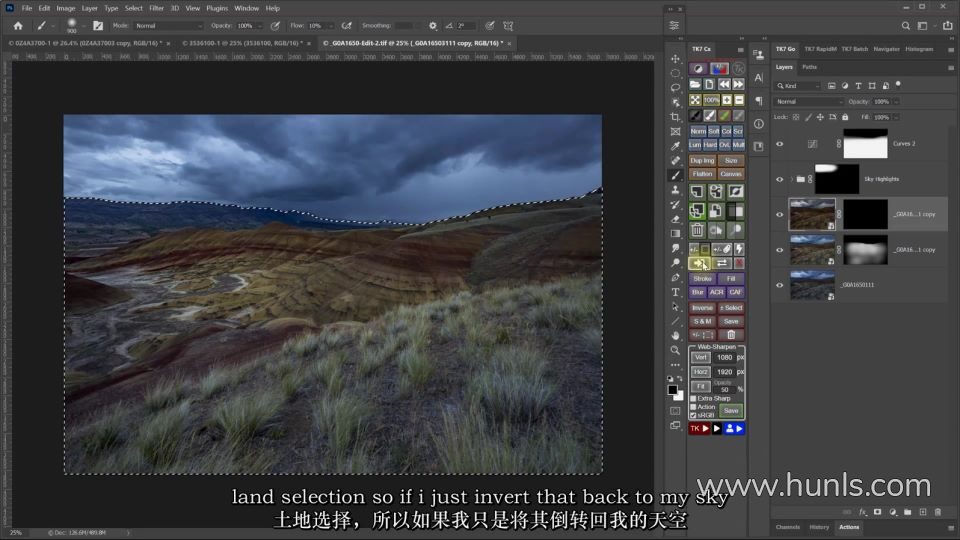Open the layer Fill dropdown arrow

(896, 117)
